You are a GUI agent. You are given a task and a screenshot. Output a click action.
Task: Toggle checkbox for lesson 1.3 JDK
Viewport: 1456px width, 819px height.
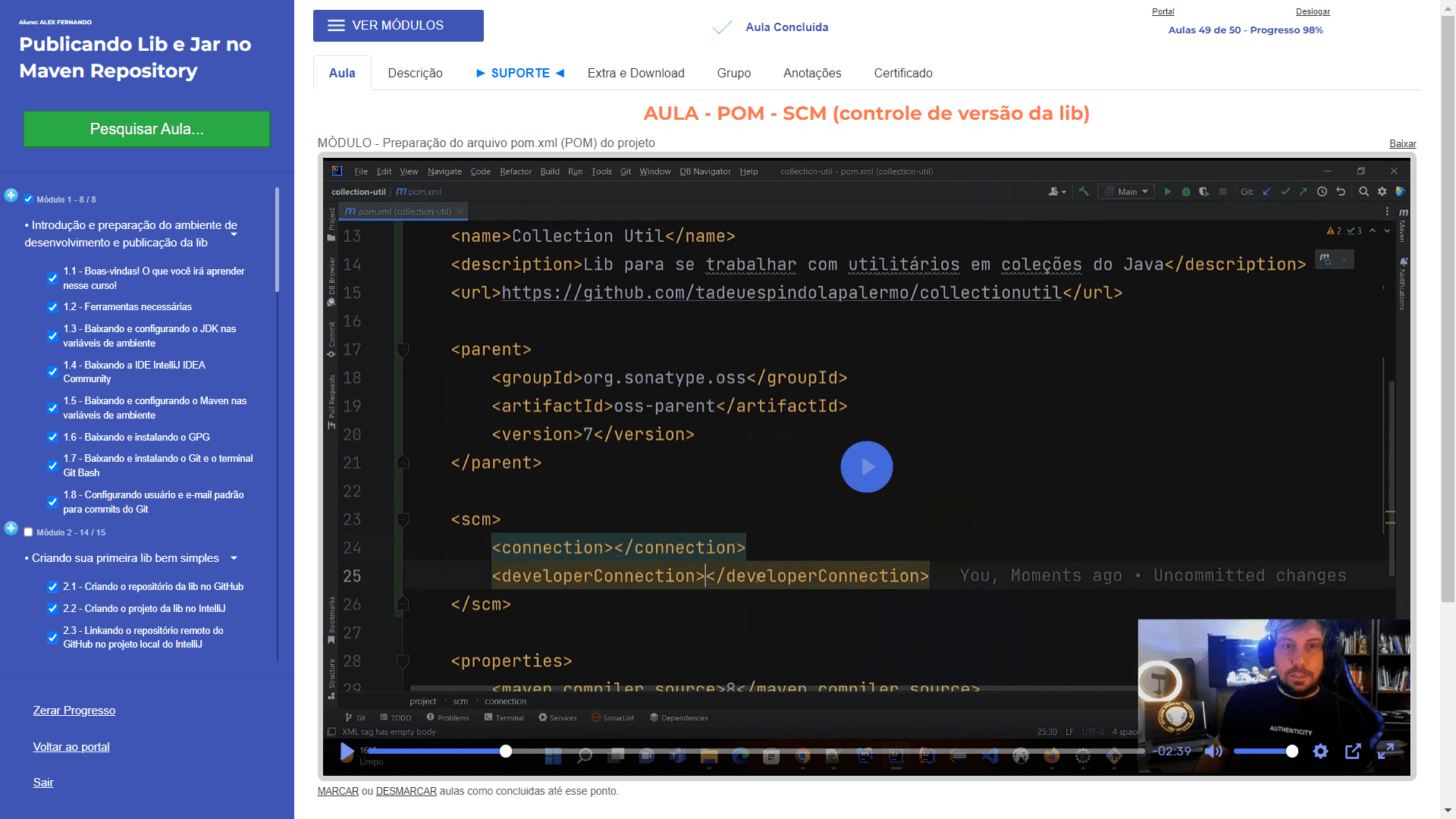[52, 336]
